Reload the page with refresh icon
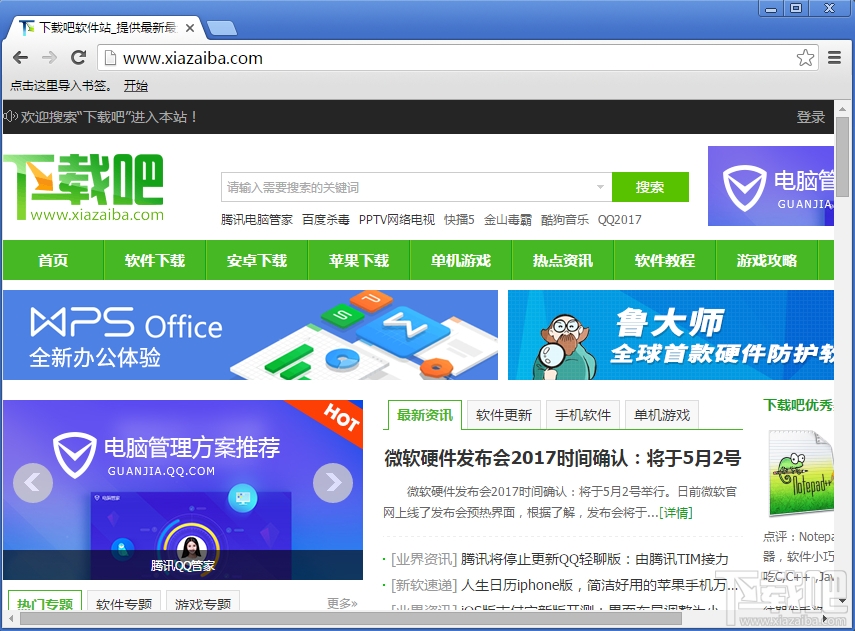This screenshot has height=631, width=855. coord(79,57)
